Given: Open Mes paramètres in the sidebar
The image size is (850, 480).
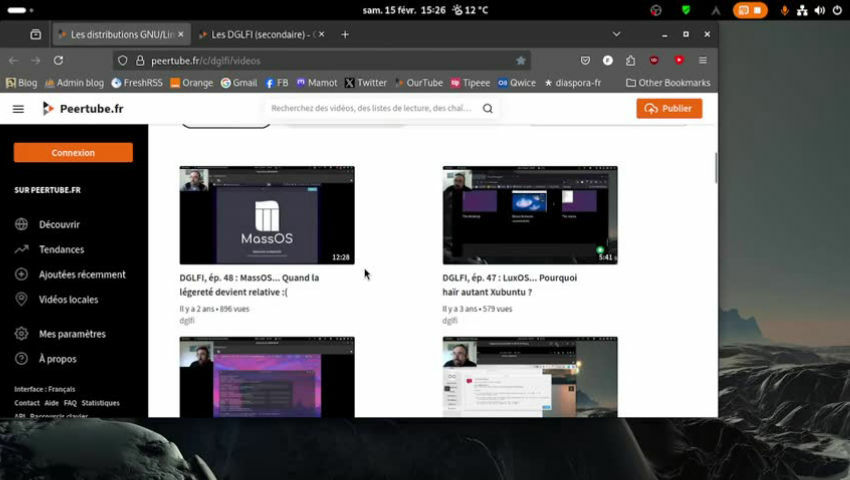Looking at the screenshot, I should coord(72,334).
